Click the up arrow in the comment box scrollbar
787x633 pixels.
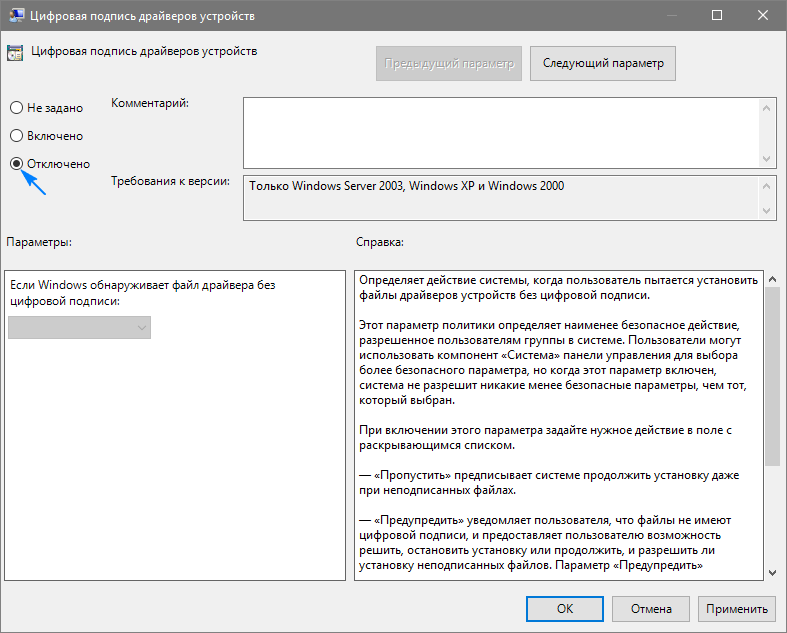pyautogui.click(x=768, y=106)
